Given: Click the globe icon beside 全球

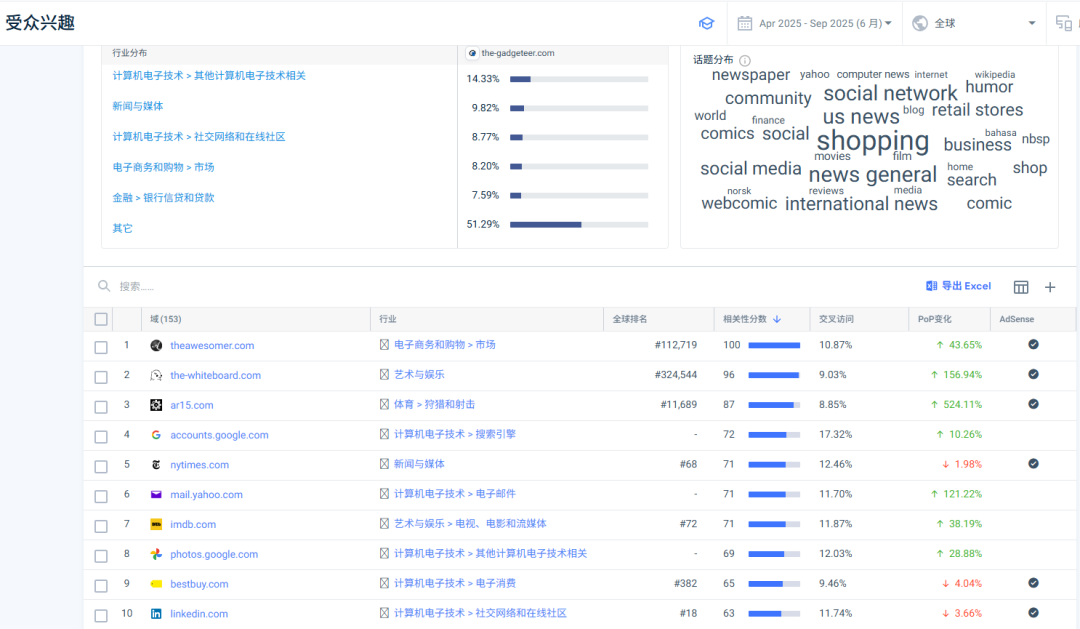Looking at the screenshot, I should pos(920,23).
